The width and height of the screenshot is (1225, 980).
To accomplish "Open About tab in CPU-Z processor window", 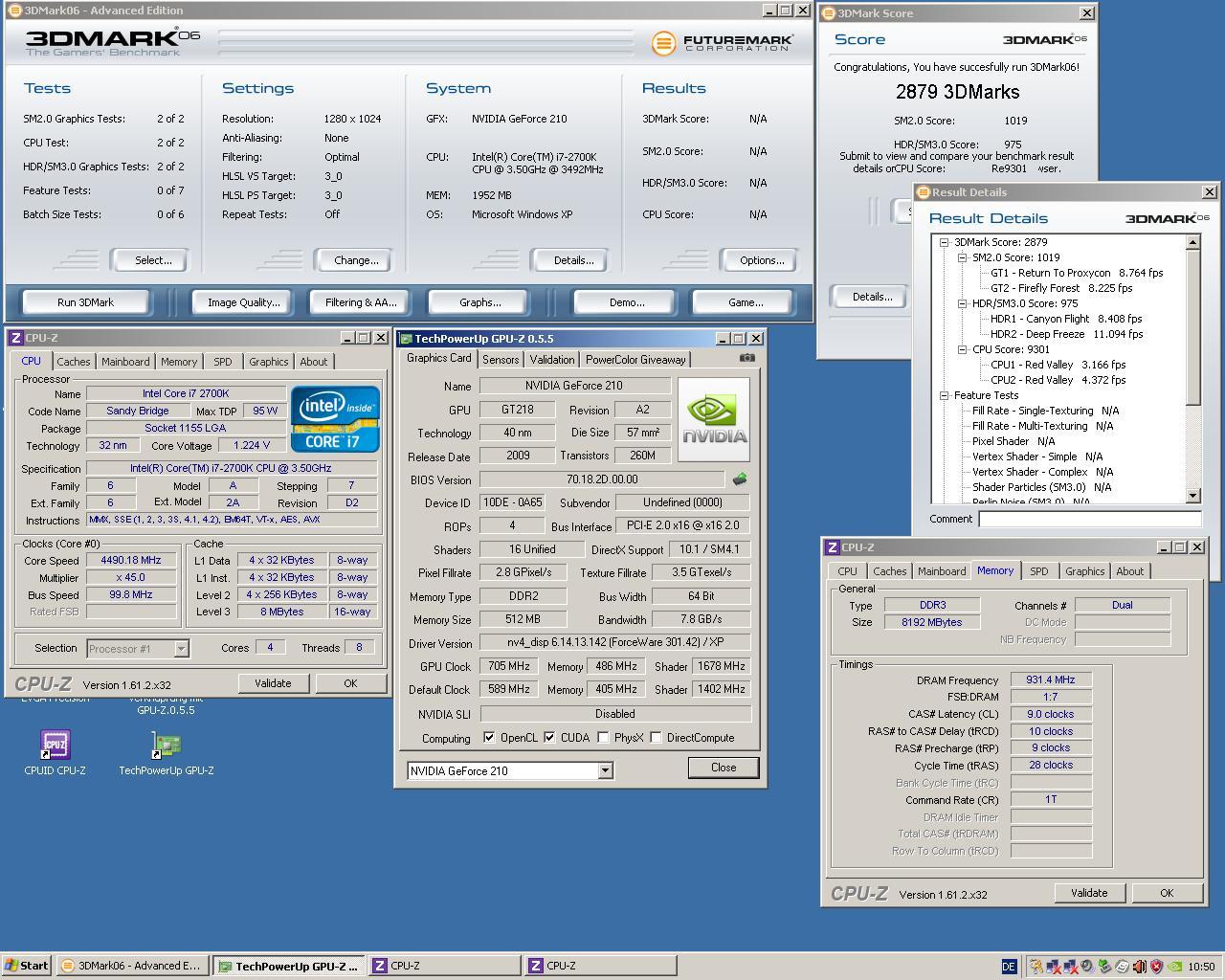I will tap(313, 362).
